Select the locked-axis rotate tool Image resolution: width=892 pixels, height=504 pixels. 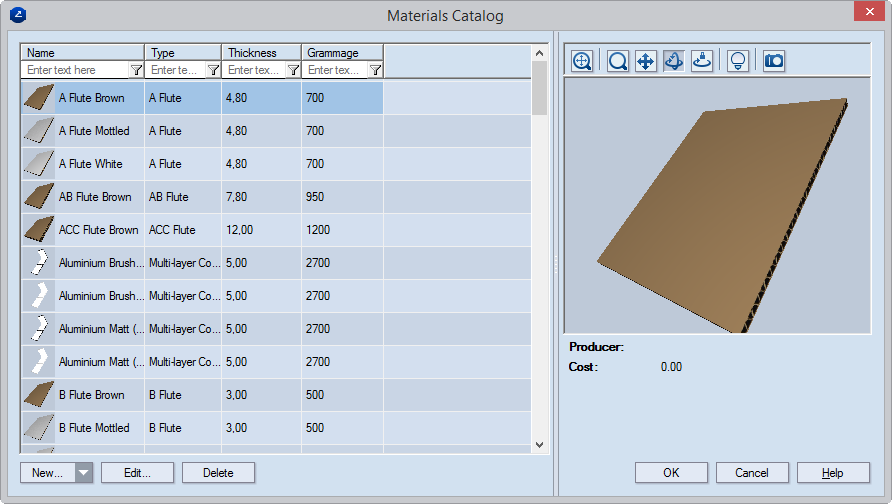coord(703,61)
